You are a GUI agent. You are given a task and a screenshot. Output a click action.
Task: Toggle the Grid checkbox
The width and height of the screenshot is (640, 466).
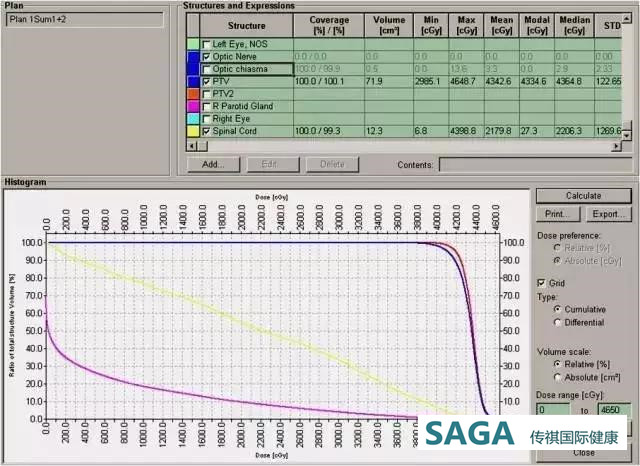click(x=542, y=283)
